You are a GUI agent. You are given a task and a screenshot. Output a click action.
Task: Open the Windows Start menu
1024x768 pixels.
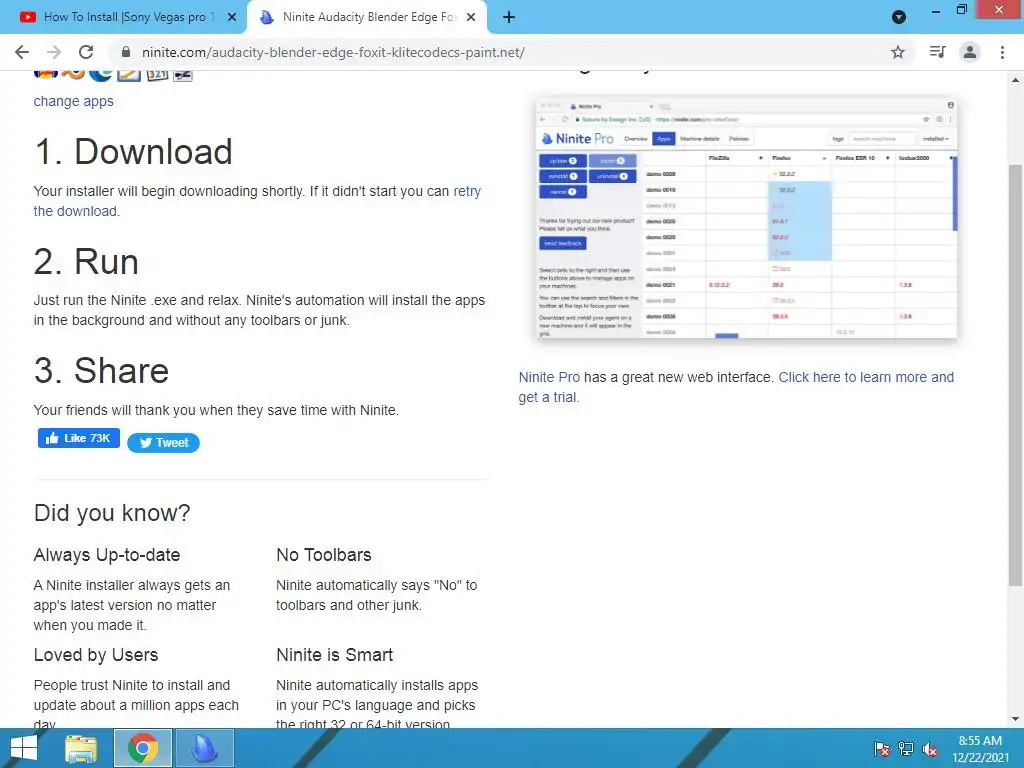(24, 748)
